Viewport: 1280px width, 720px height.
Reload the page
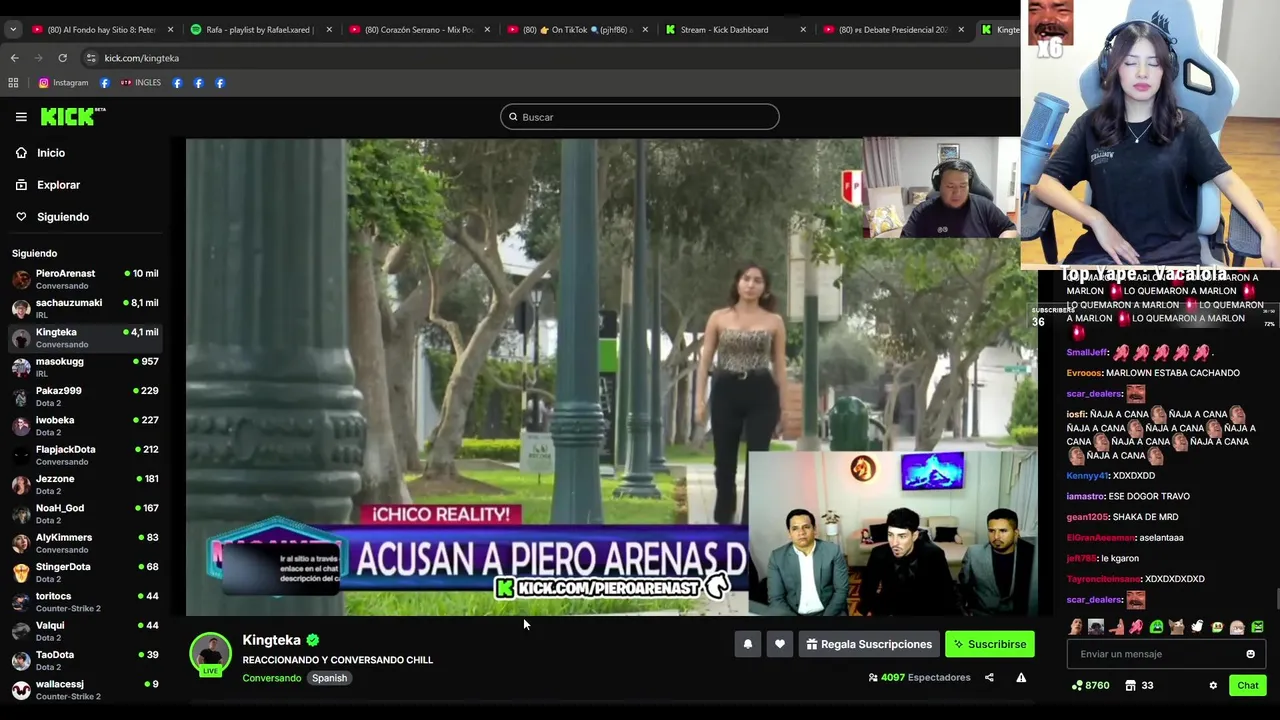click(x=62, y=58)
